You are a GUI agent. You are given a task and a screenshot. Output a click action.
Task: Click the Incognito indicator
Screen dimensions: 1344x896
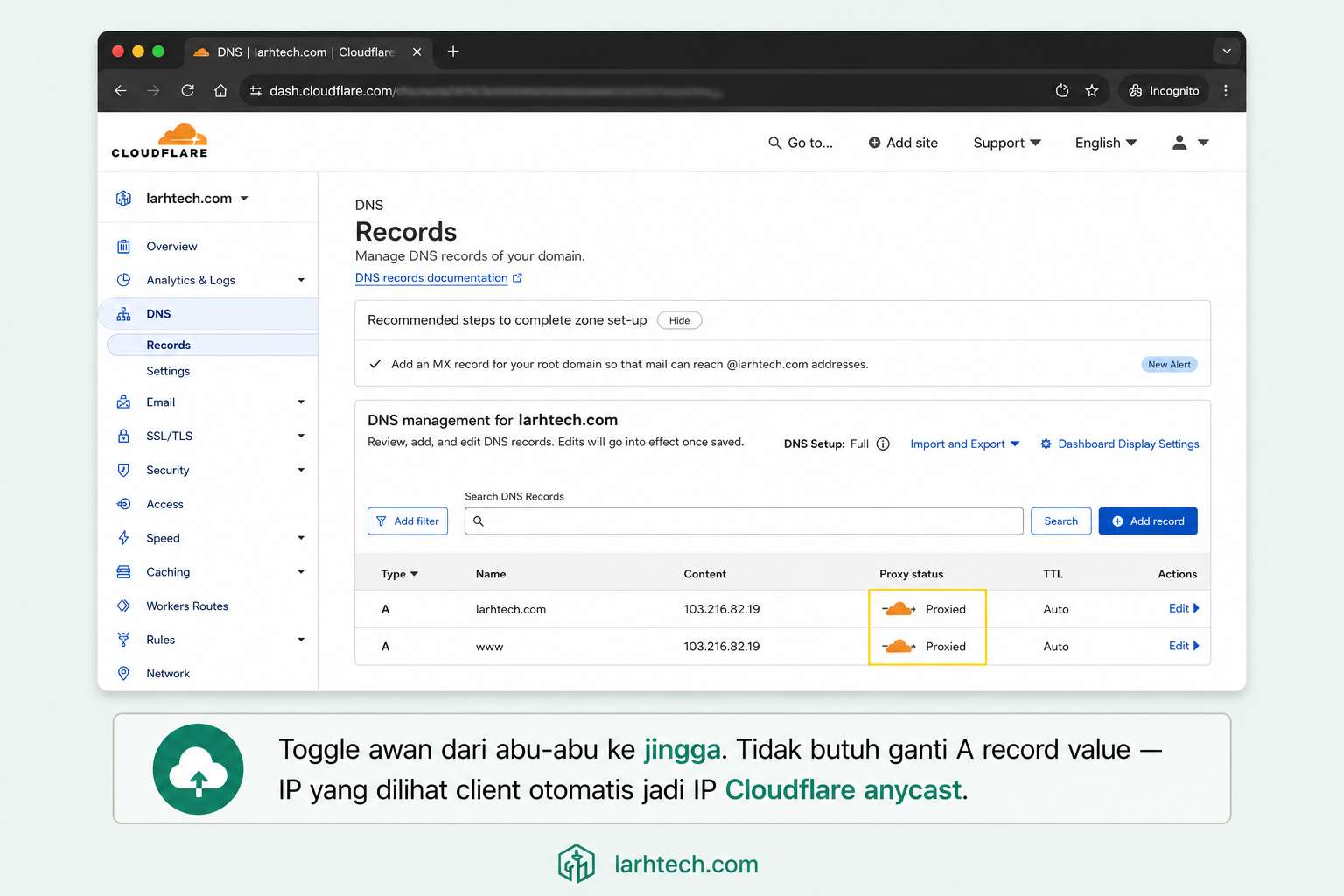point(1164,91)
